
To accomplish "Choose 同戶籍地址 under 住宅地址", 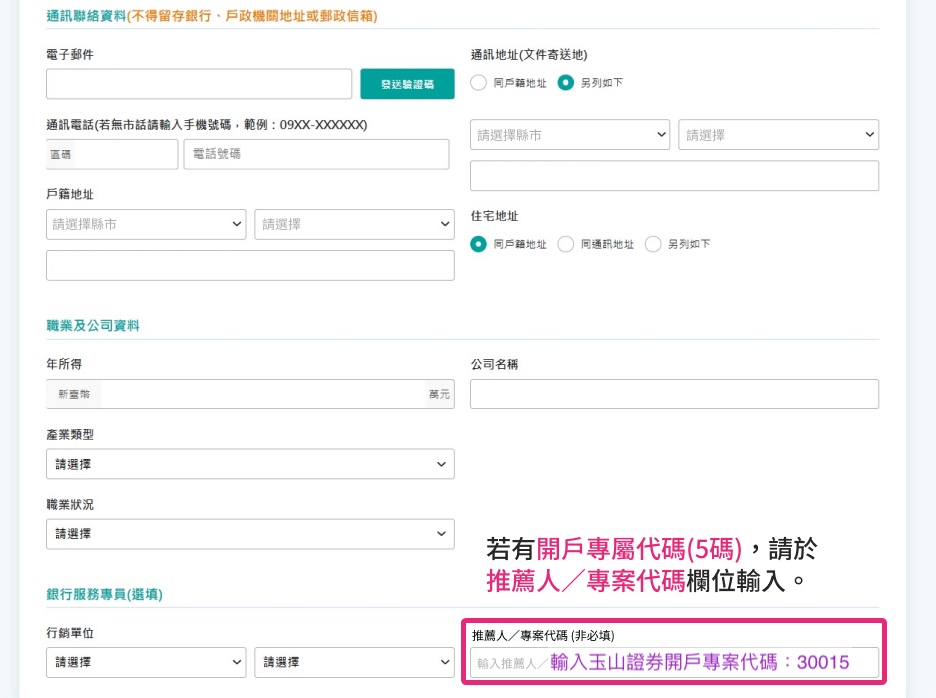I will click(x=478, y=244).
